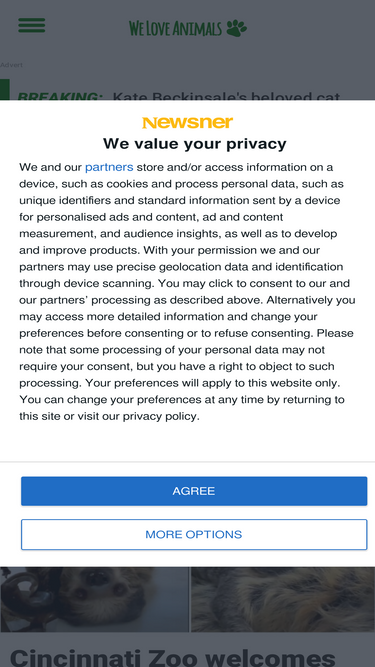The width and height of the screenshot is (375, 667).
Task: Click the Your preferences will apply sentence
Action: (x=213, y=383)
